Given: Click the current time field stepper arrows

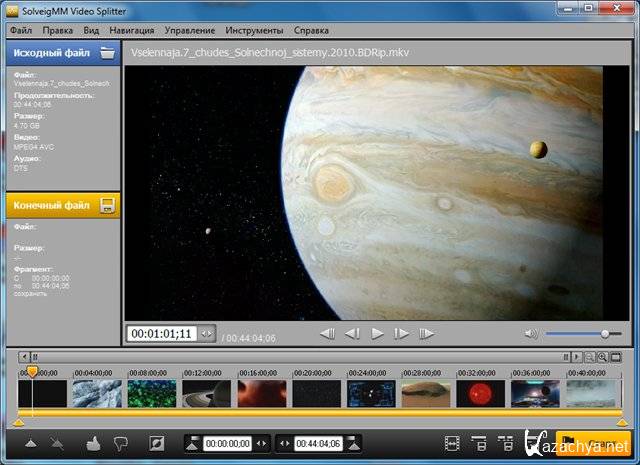Looking at the screenshot, I should (x=206, y=334).
